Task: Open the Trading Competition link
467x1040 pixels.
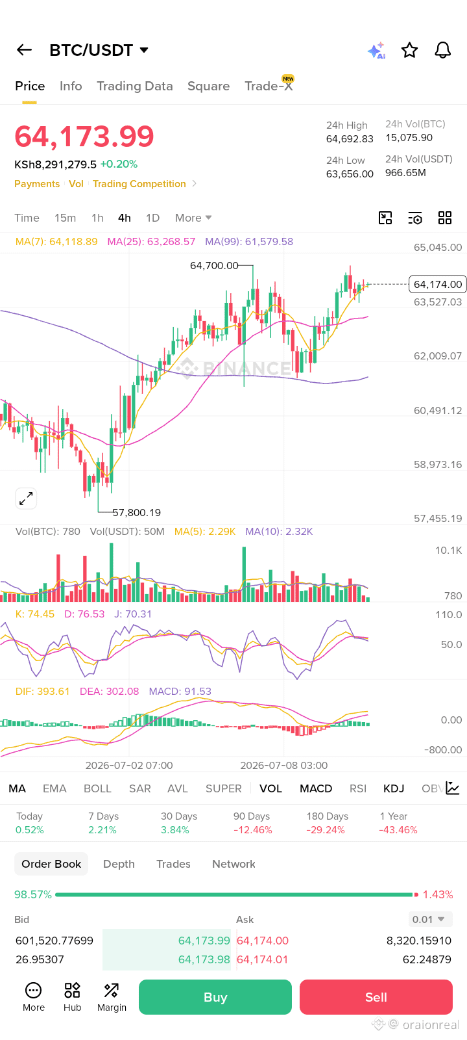Action: 139,184
